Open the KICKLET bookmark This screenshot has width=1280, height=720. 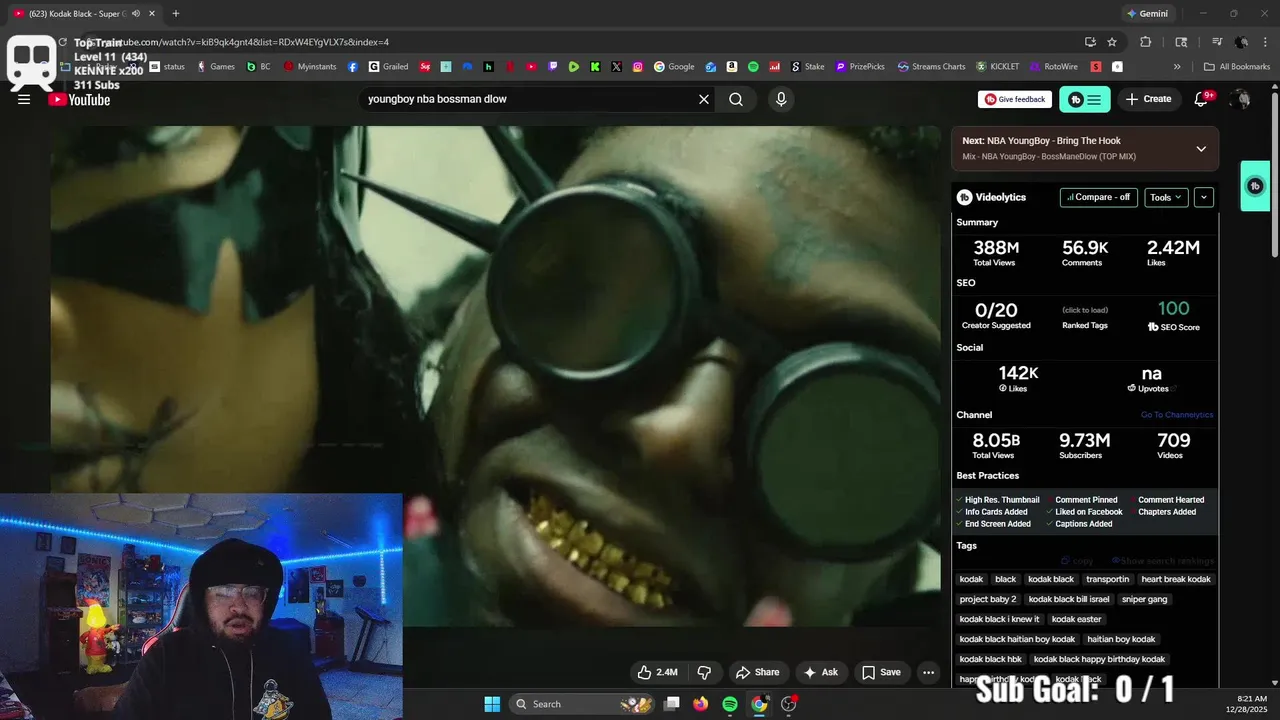coord(998,67)
